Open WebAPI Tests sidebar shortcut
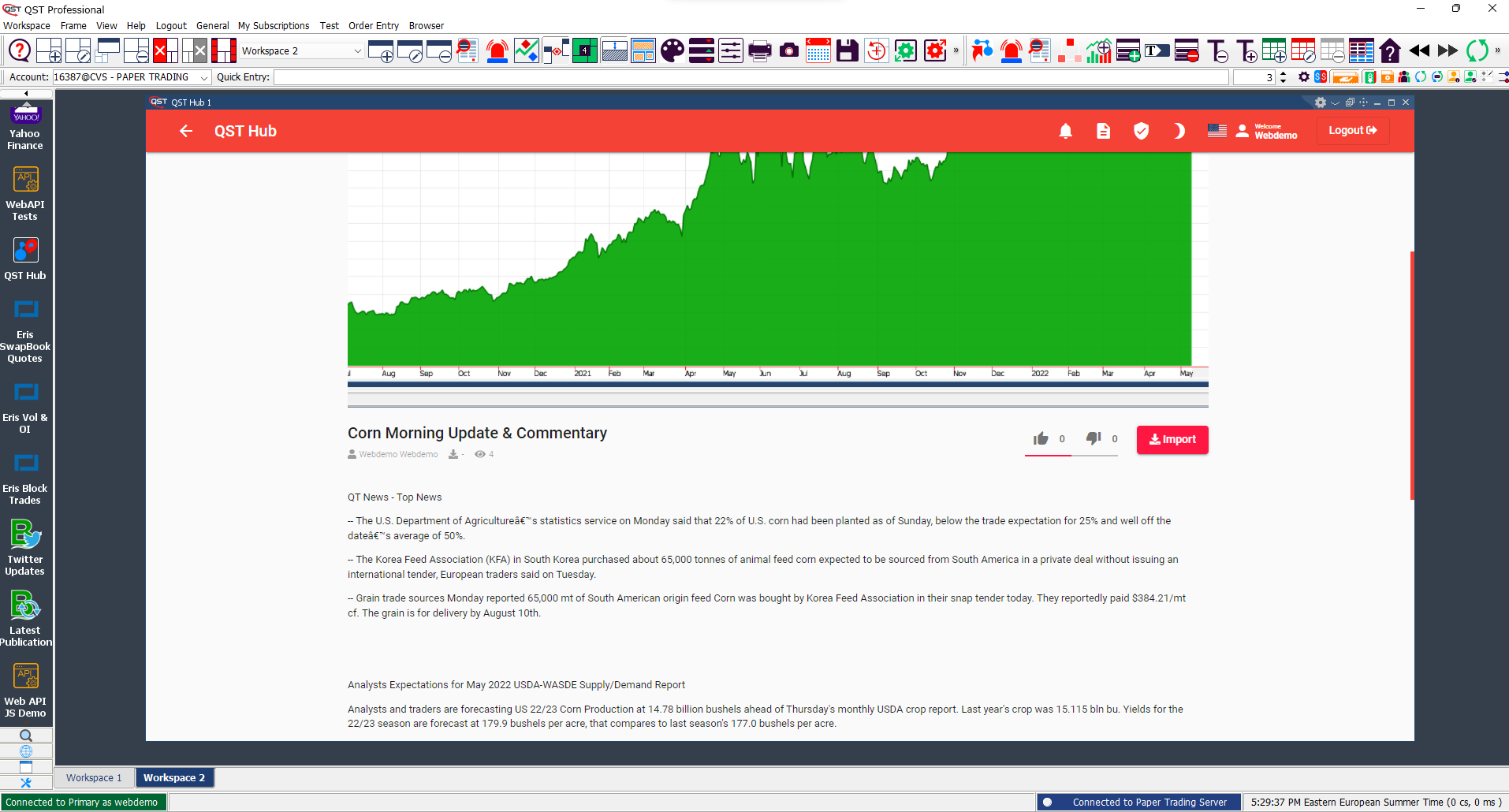The height and width of the screenshot is (812, 1509). tap(25, 194)
